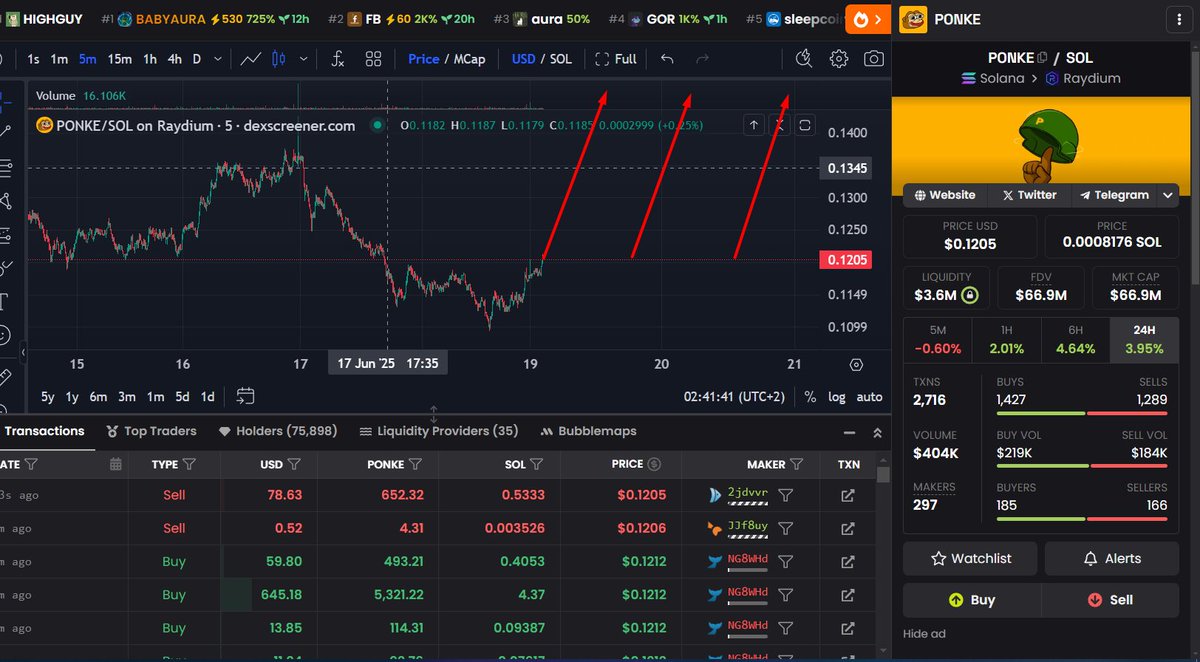Viewport: 1200px width, 662px height.
Task: Enter Full screen chart mode
Action: click(616, 59)
